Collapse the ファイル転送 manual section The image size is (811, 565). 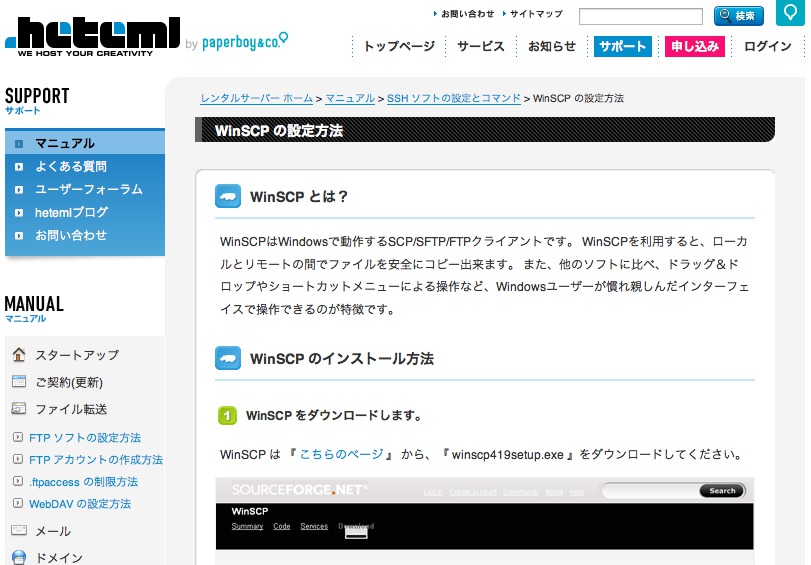71,409
